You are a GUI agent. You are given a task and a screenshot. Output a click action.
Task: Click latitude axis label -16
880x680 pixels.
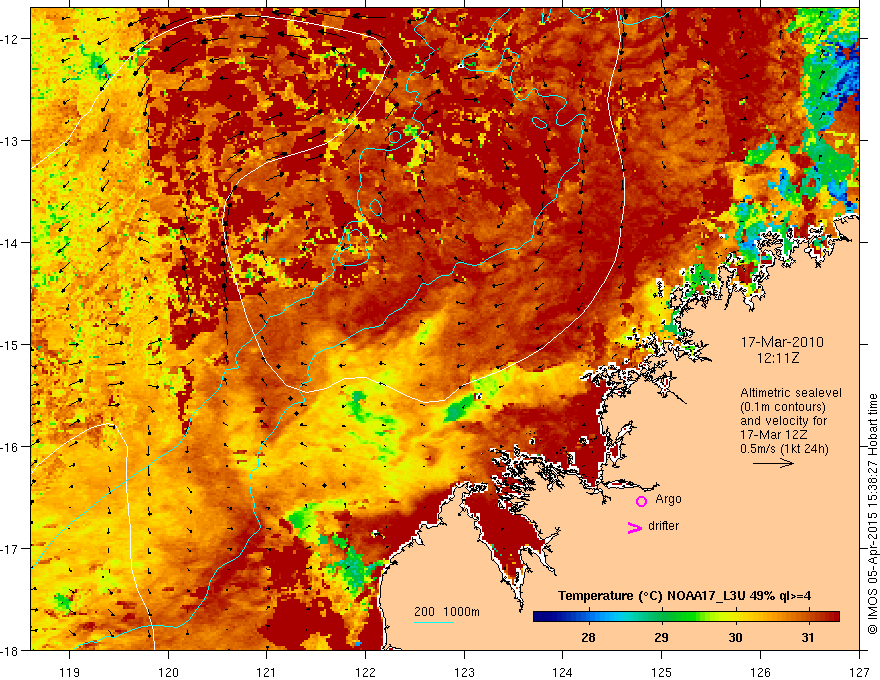(10, 447)
